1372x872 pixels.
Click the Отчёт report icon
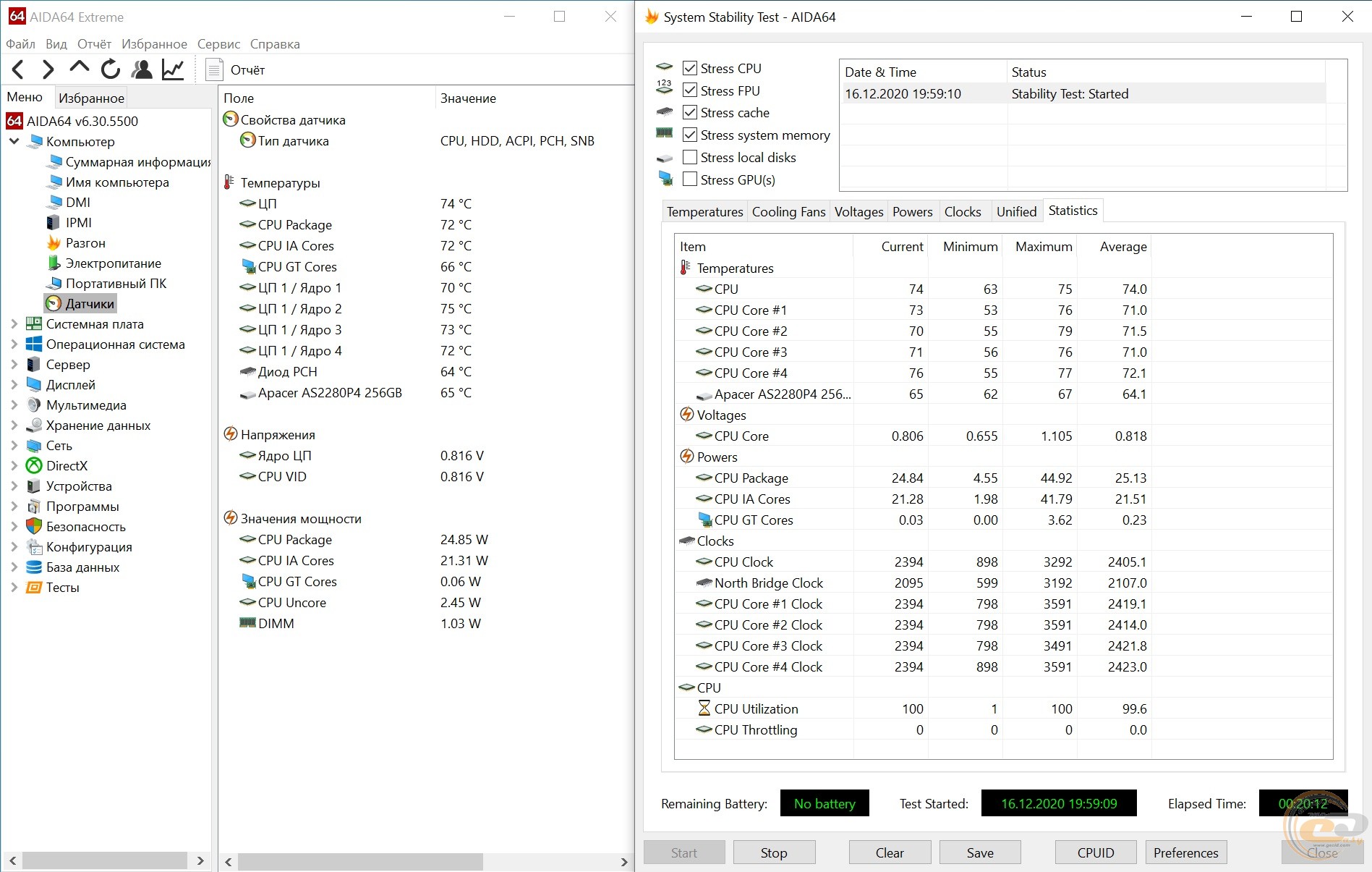pos(214,70)
